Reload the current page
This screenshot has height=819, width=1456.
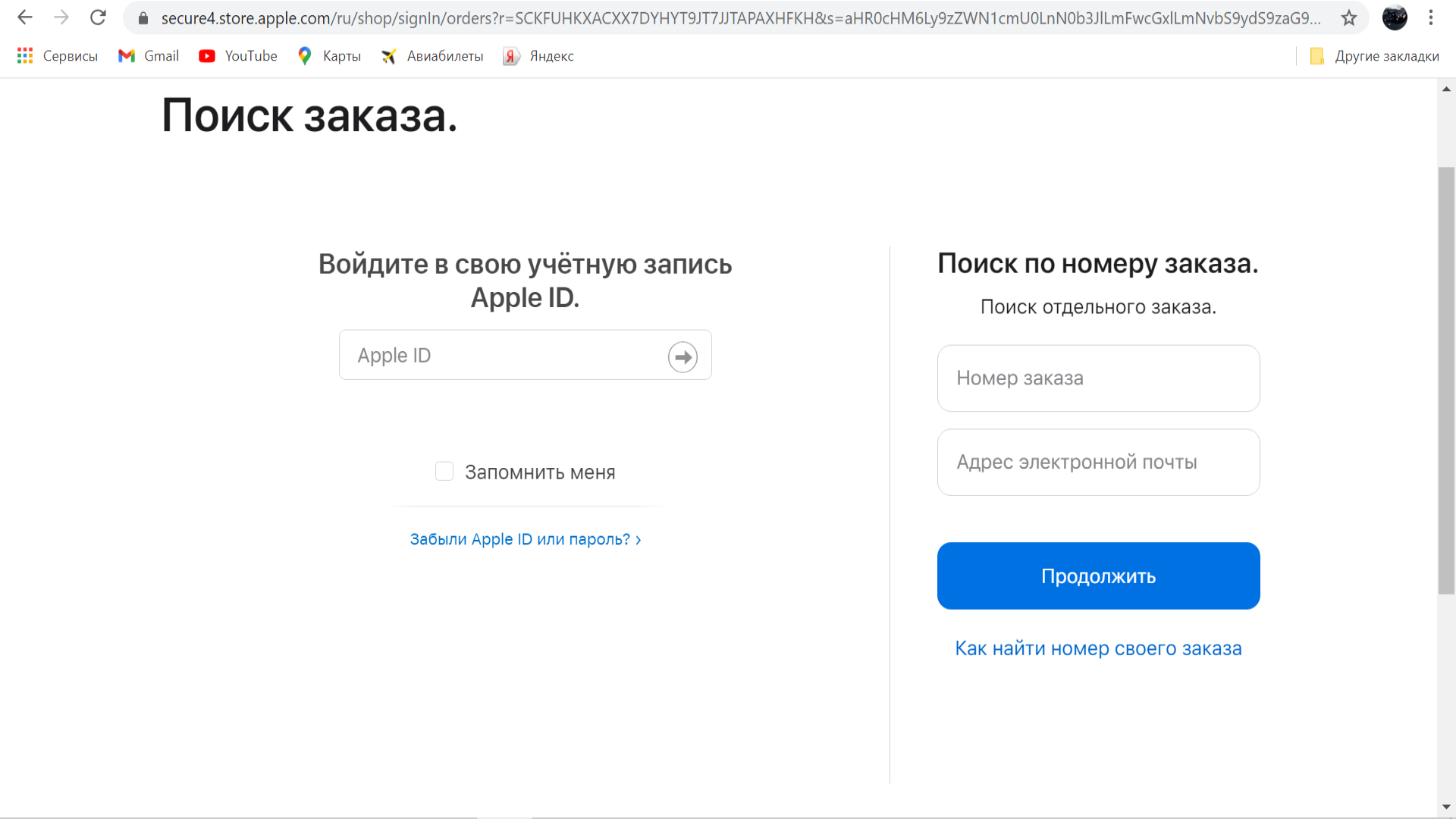[98, 17]
